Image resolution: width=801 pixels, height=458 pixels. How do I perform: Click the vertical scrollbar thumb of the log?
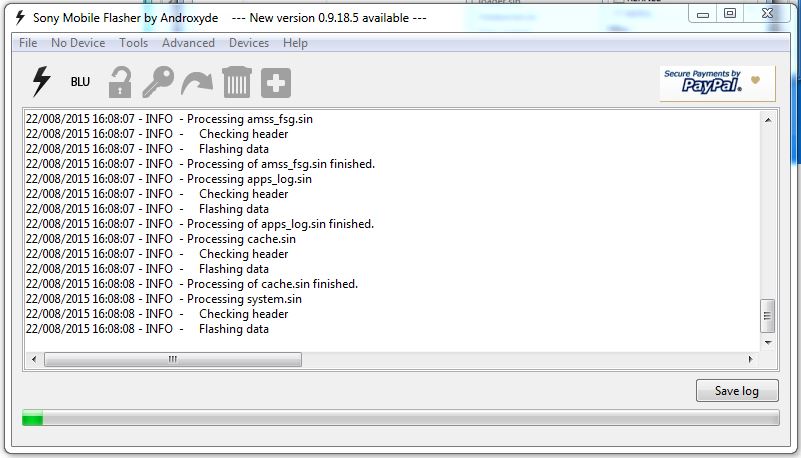click(767, 316)
